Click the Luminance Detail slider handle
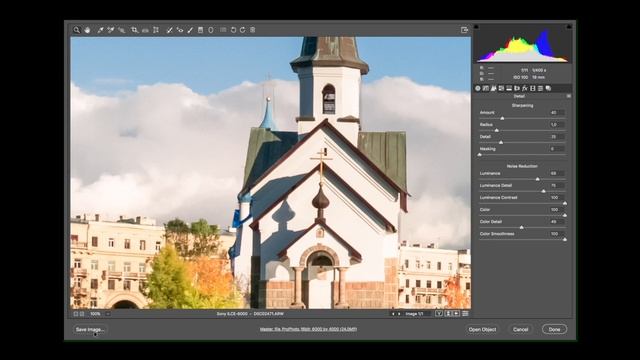Screen dimensions: 640x360 tap(543, 191)
